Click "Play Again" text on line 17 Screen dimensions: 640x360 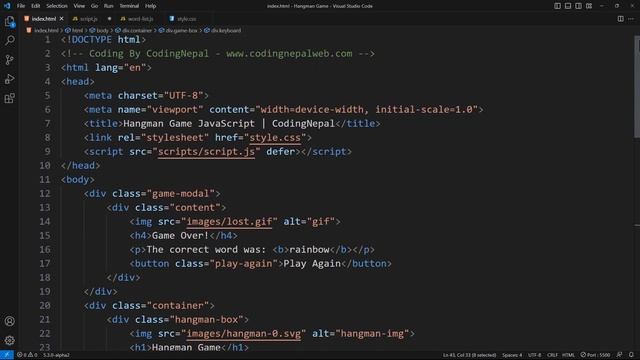312,263
